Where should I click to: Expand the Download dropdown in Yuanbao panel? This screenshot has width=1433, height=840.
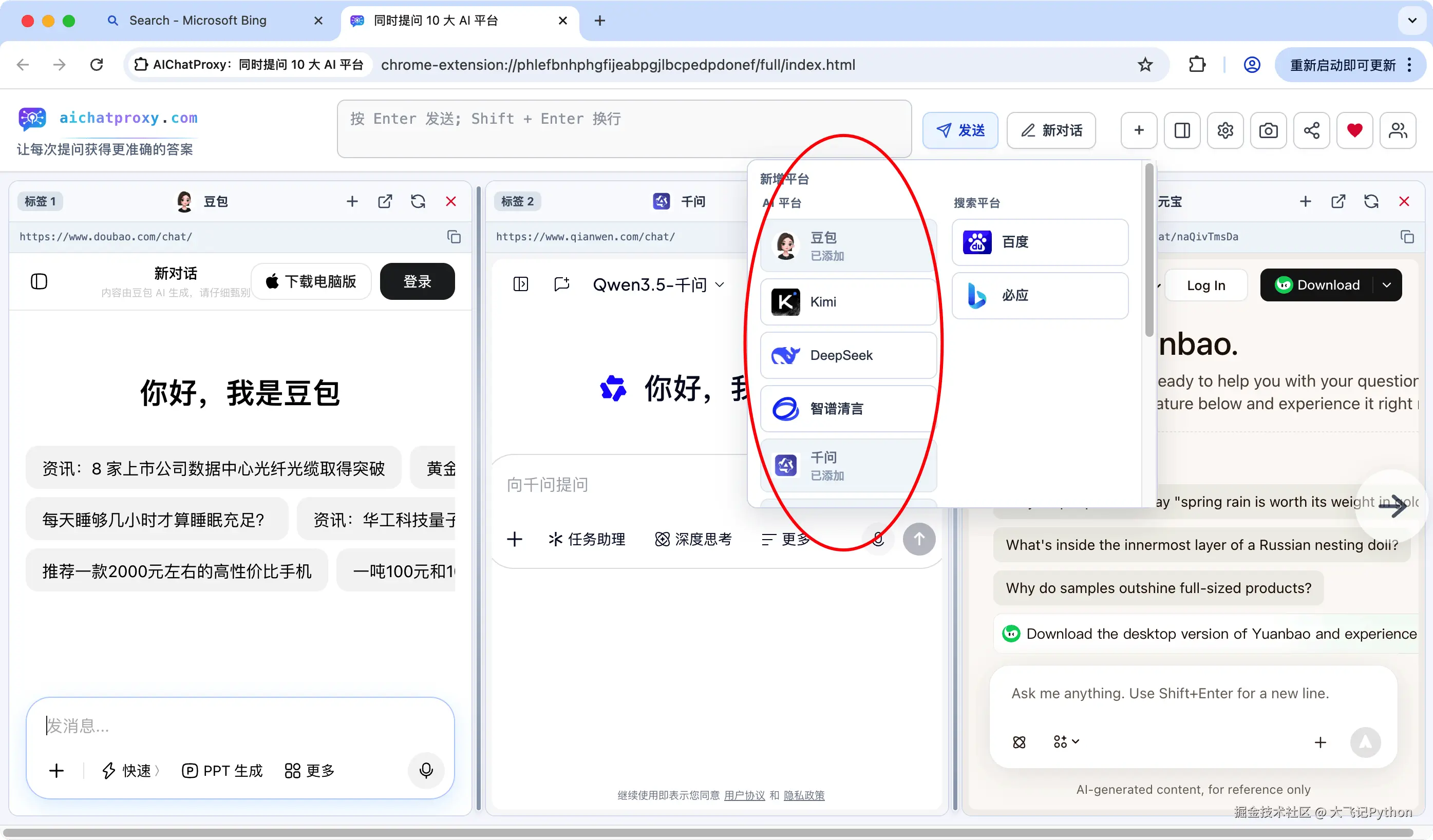[1387, 285]
